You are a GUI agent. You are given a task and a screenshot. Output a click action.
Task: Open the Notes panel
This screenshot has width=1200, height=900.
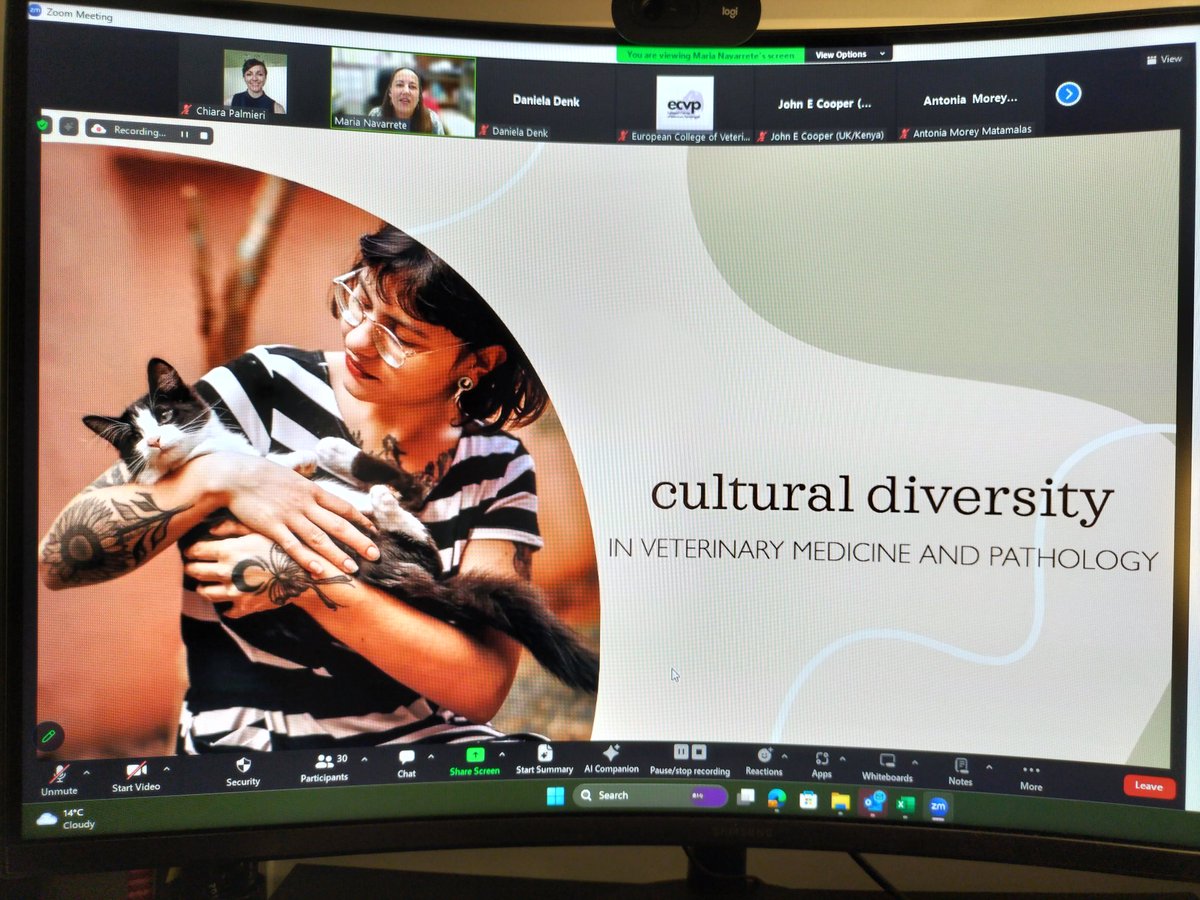point(961,765)
